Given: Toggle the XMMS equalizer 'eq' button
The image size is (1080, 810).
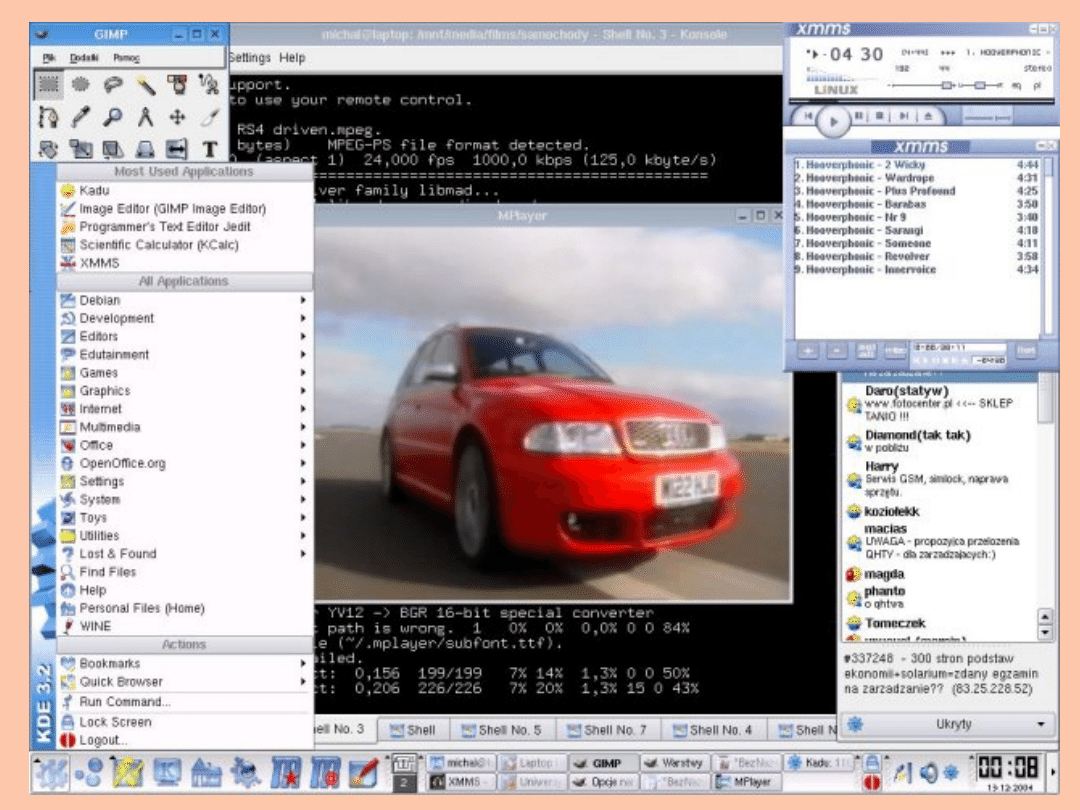Looking at the screenshot, I should coord(1017,85).
